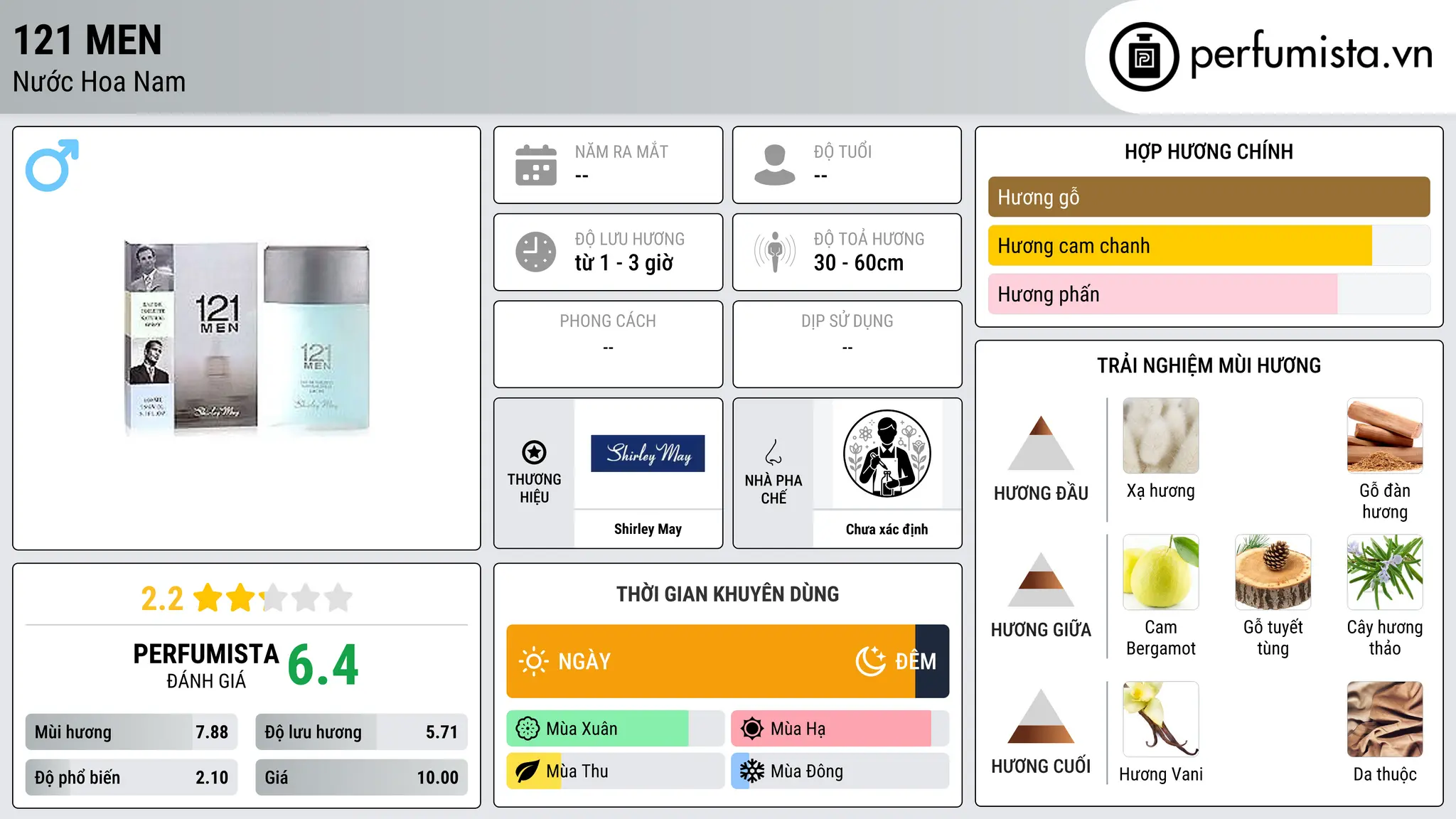Click the 'từ 1 - 3 giờ' longevity value
The height and width of the screenshot is (819, 1456).
coord(624,263)
